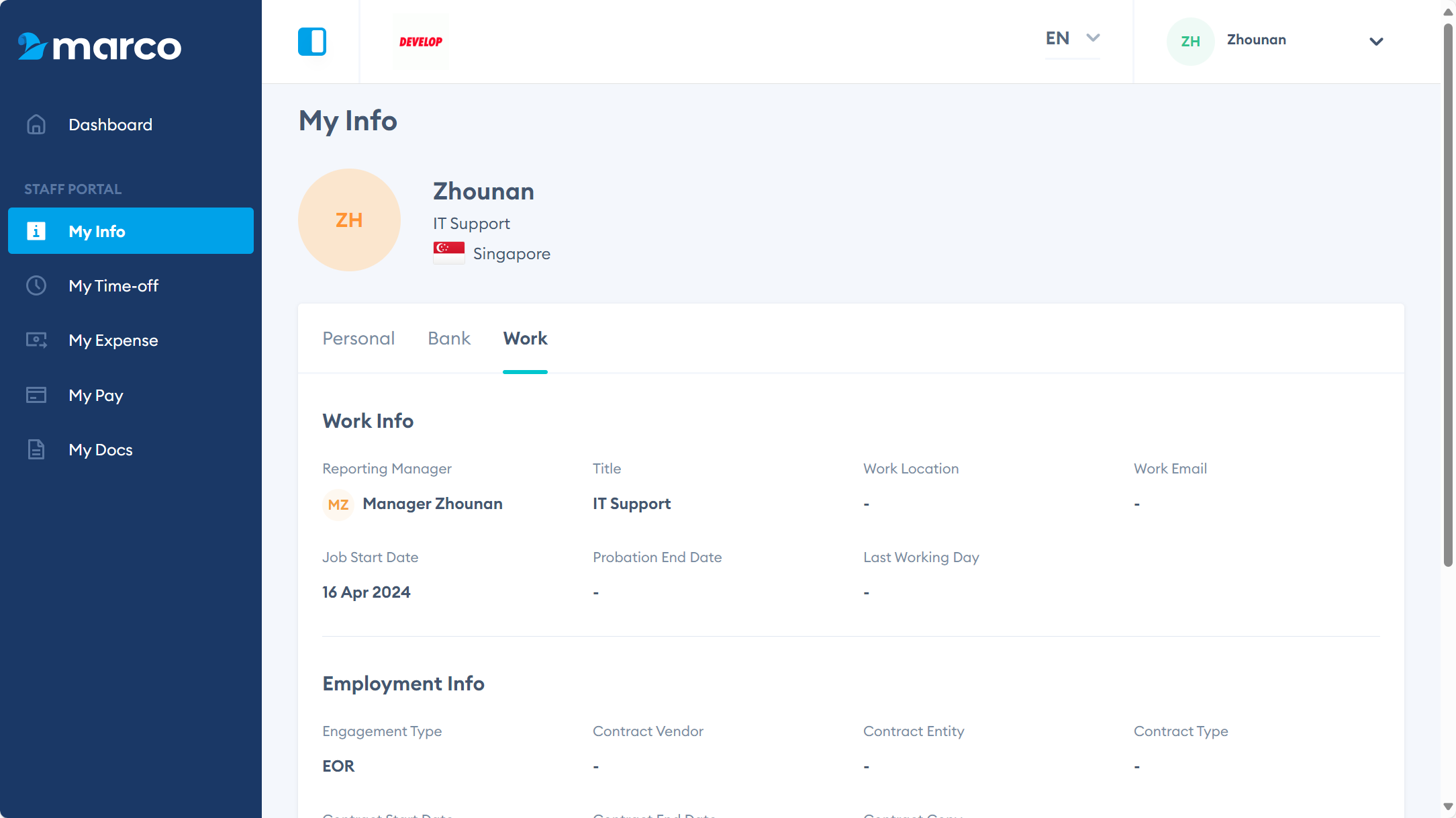Open the EN language dropdown
Screen dimensions: 1456x818
(1072, 38)
